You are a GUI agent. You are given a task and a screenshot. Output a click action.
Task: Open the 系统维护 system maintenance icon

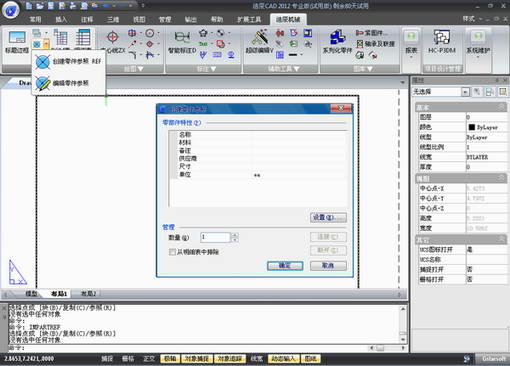(x=479, y=43)
